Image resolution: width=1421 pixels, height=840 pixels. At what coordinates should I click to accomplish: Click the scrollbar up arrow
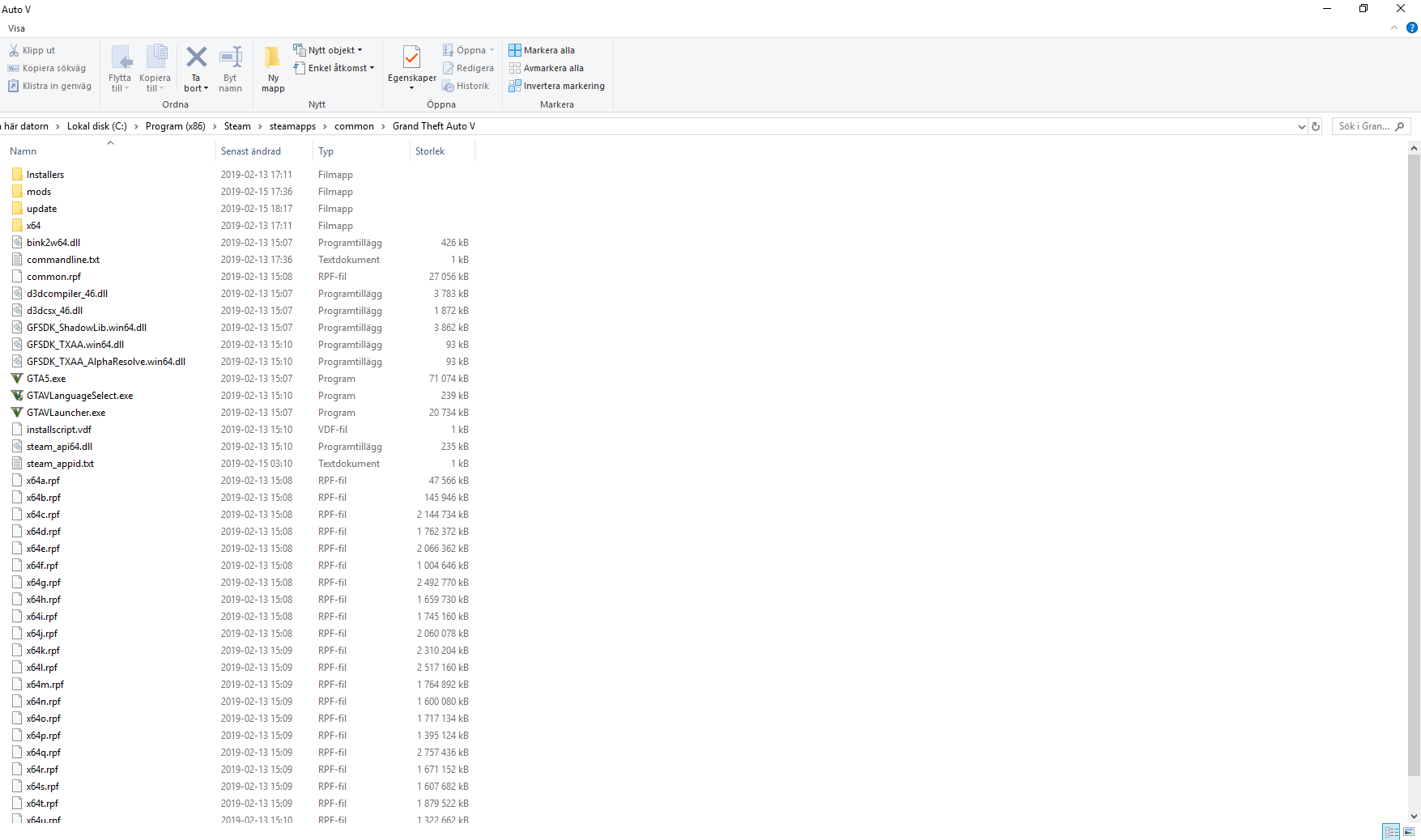[x=1414, y=148]
